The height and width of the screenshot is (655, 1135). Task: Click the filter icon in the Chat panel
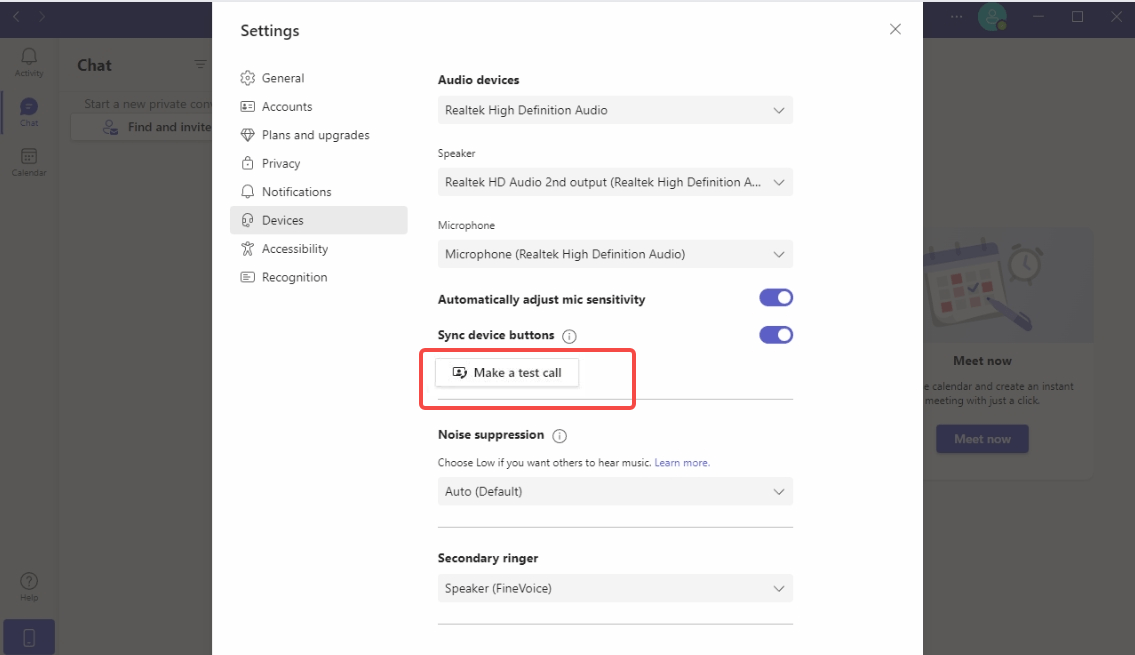click(200, 63)
